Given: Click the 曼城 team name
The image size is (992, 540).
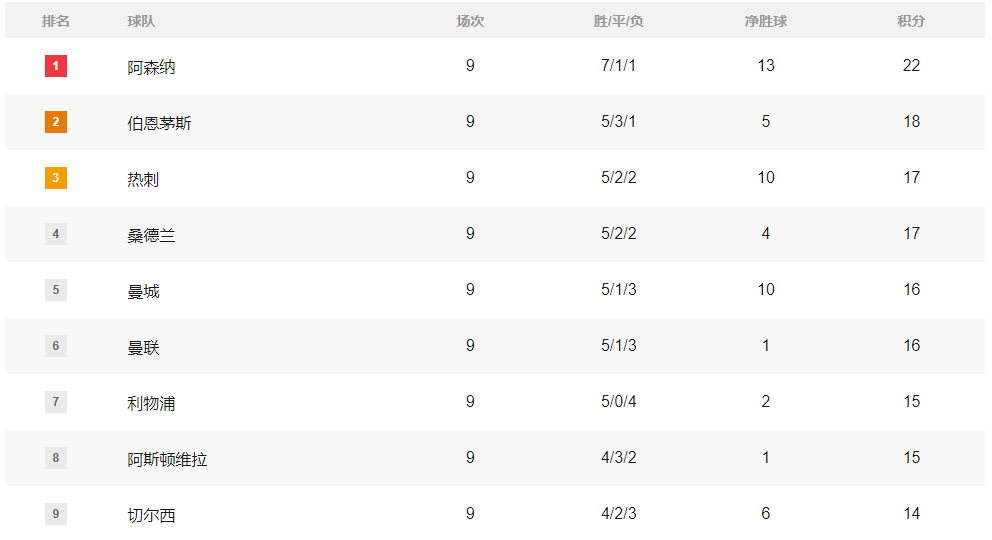Looking at the screenshot, I should coord(143,292).
